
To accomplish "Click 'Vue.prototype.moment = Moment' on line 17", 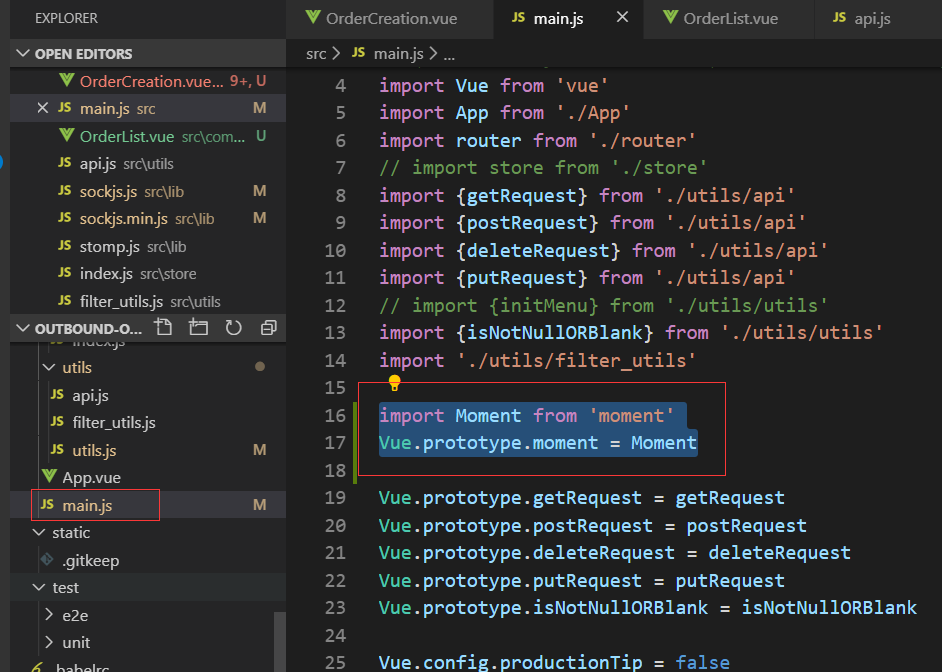I will 538,443.
